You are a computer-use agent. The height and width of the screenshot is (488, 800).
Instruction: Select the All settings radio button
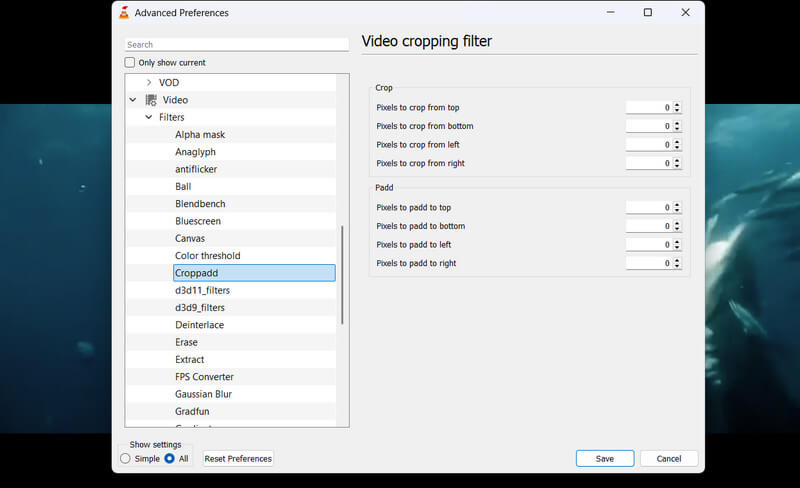pyautogui.click(x=169, y=459)
